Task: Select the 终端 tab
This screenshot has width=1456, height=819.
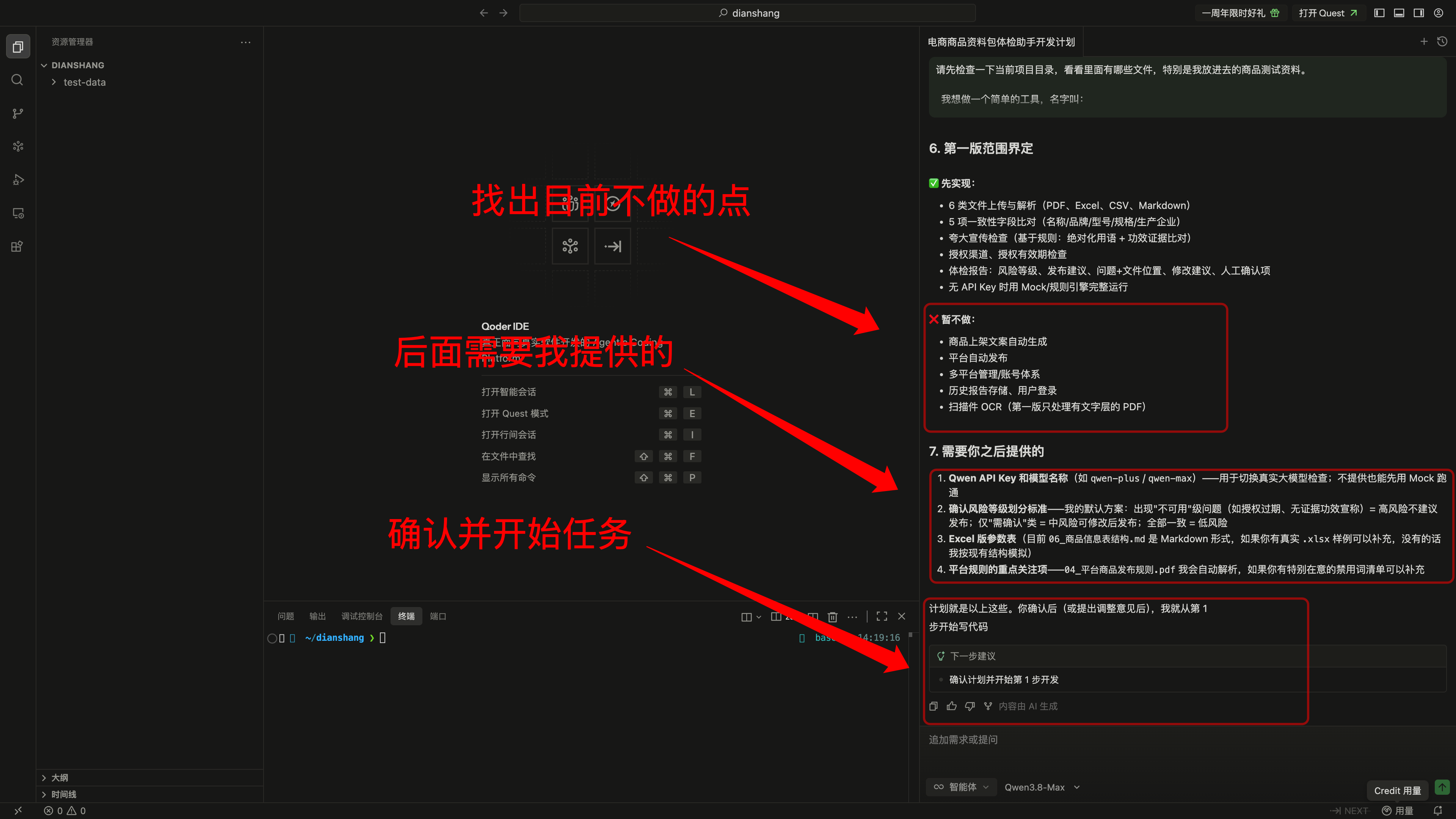Action: [x=406, y=616]
